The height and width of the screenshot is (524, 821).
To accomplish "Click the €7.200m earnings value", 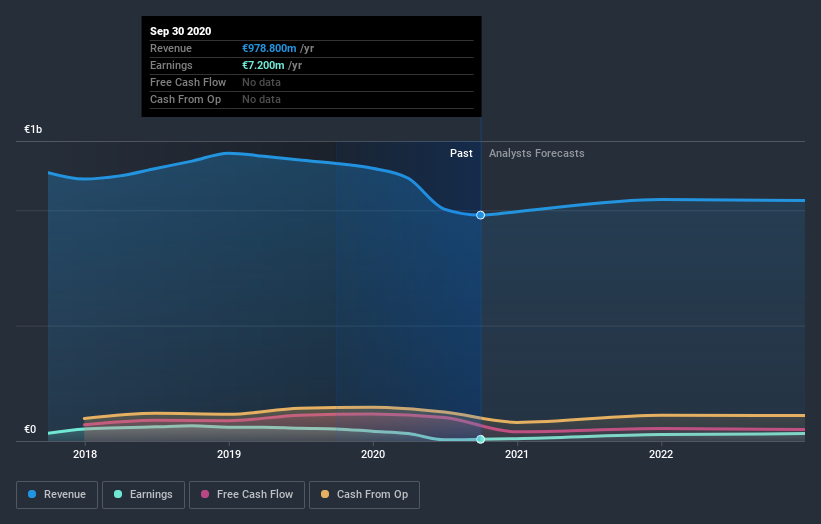I will [263, 65].
